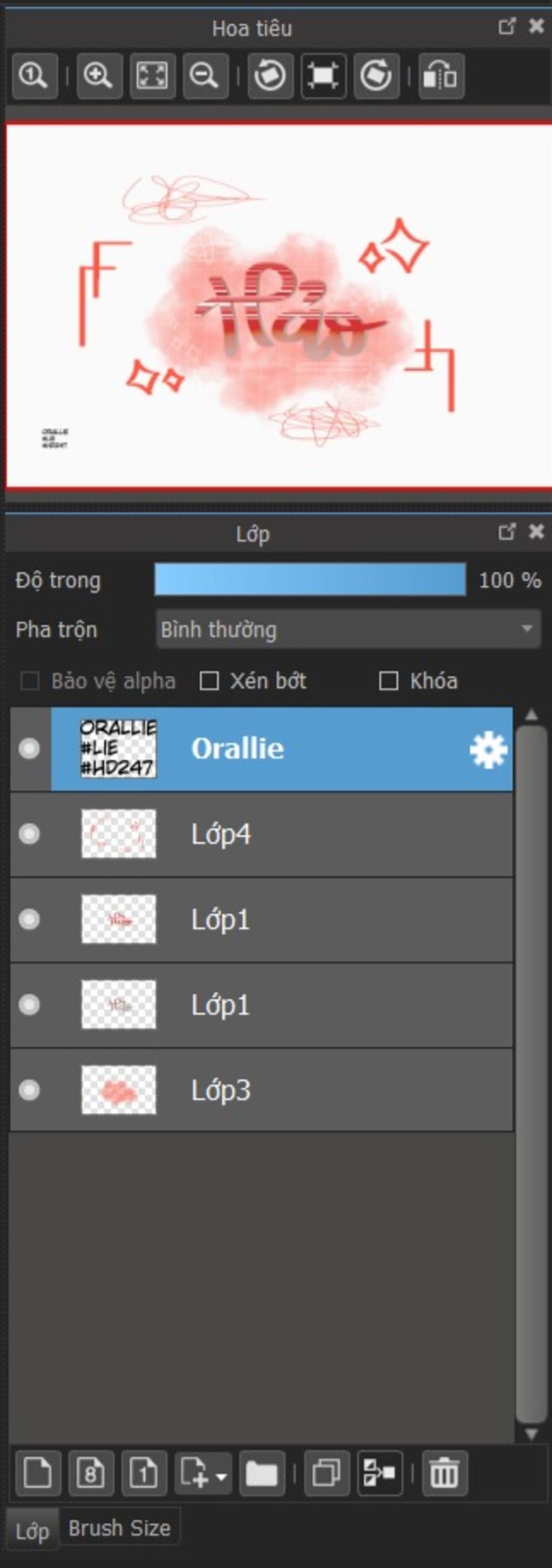
Task: Hide the Lớp4 layer
Action: [x=29, y=834]
